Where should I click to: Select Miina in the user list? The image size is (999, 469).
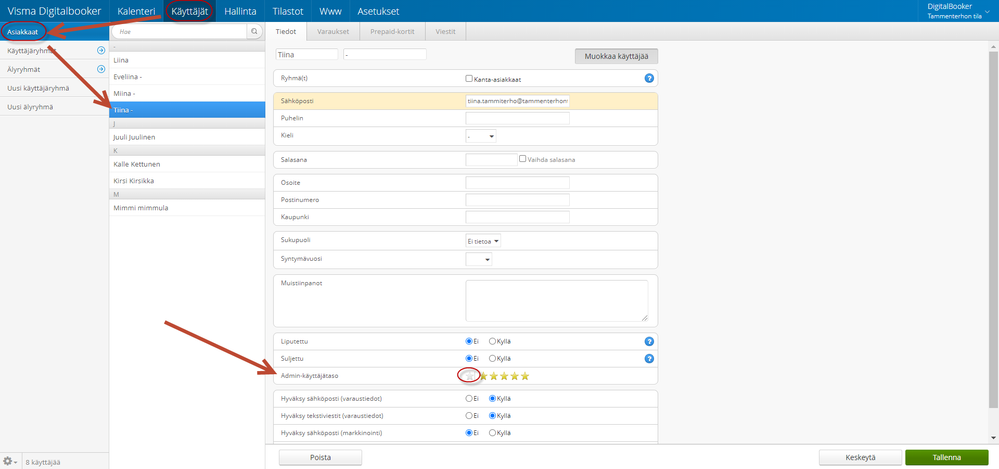[x=187, y=93]
